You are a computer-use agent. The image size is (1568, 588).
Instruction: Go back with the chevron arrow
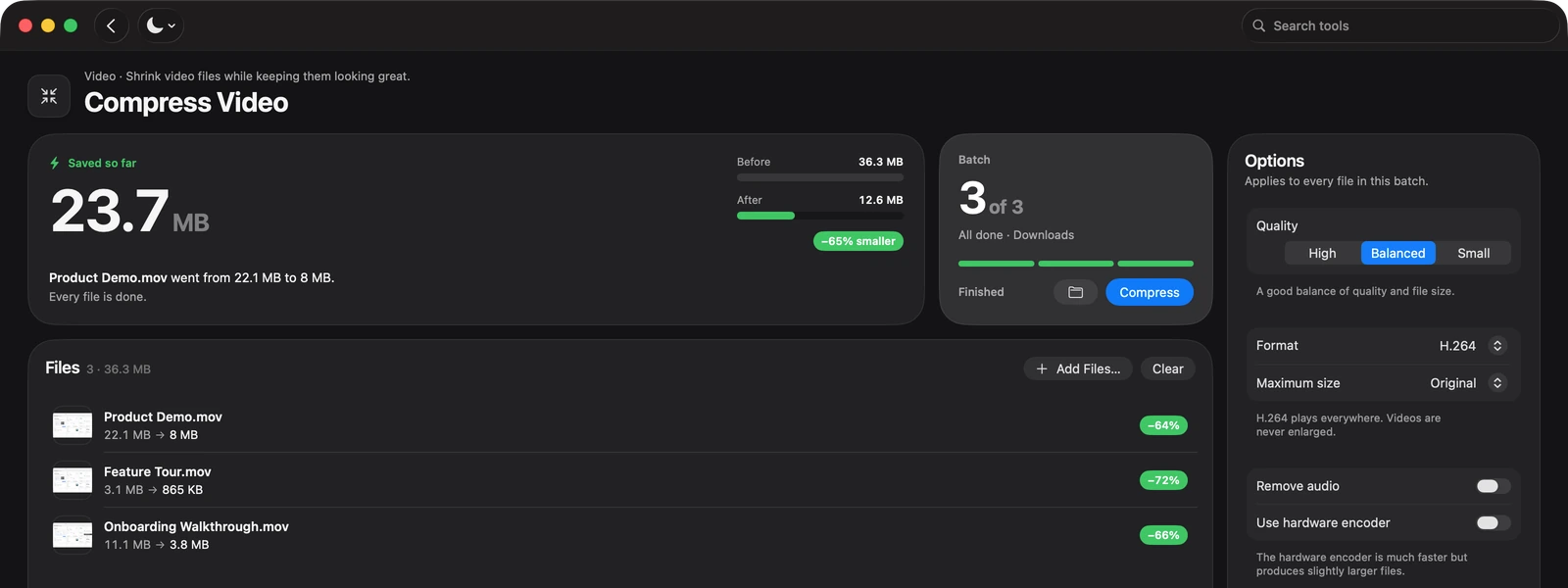coord(111,25)
